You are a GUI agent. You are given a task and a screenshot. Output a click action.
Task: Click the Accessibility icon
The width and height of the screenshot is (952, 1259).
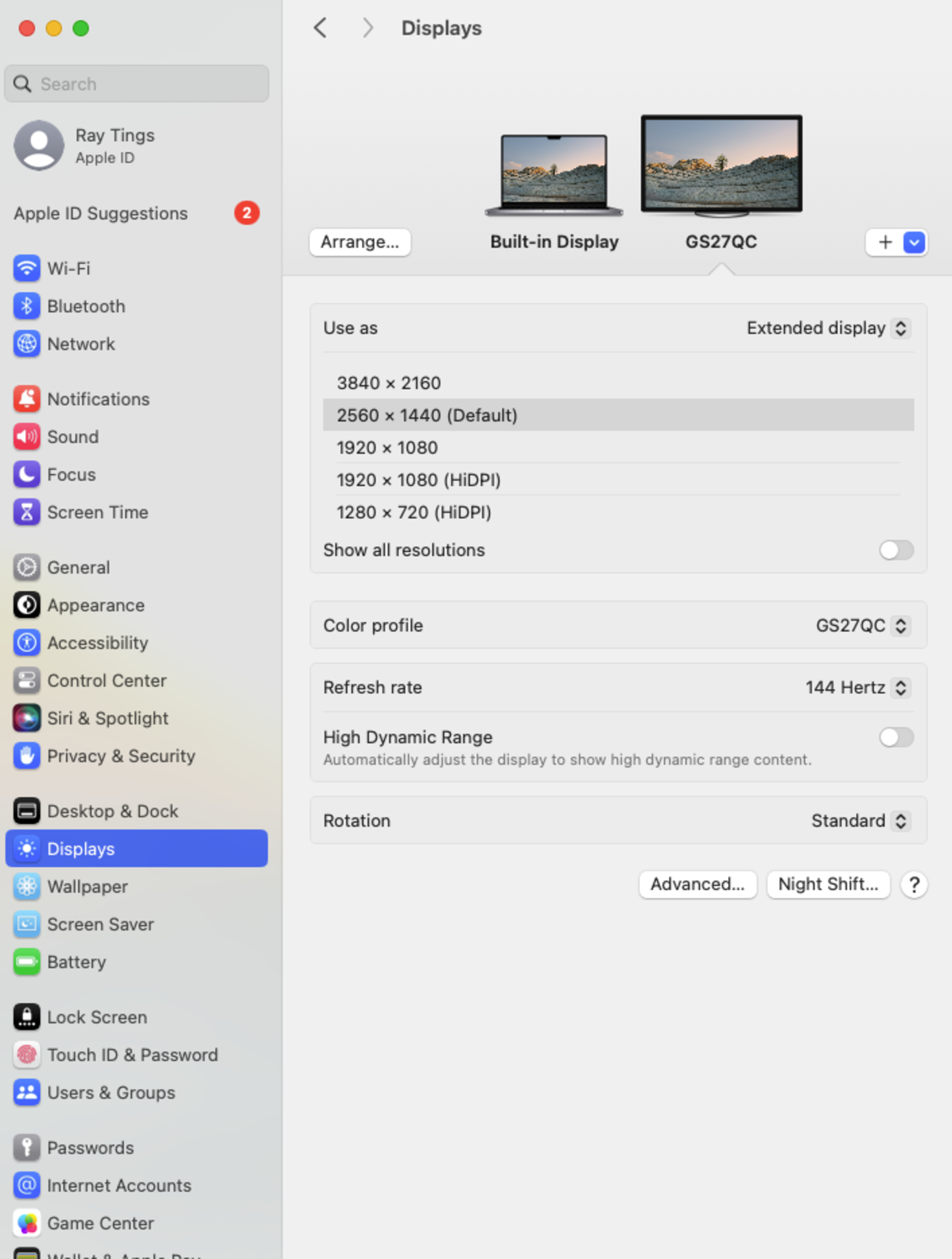click(27, 643)
